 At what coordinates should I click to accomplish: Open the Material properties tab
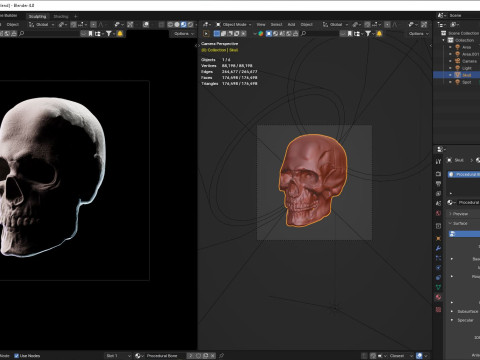438,297
